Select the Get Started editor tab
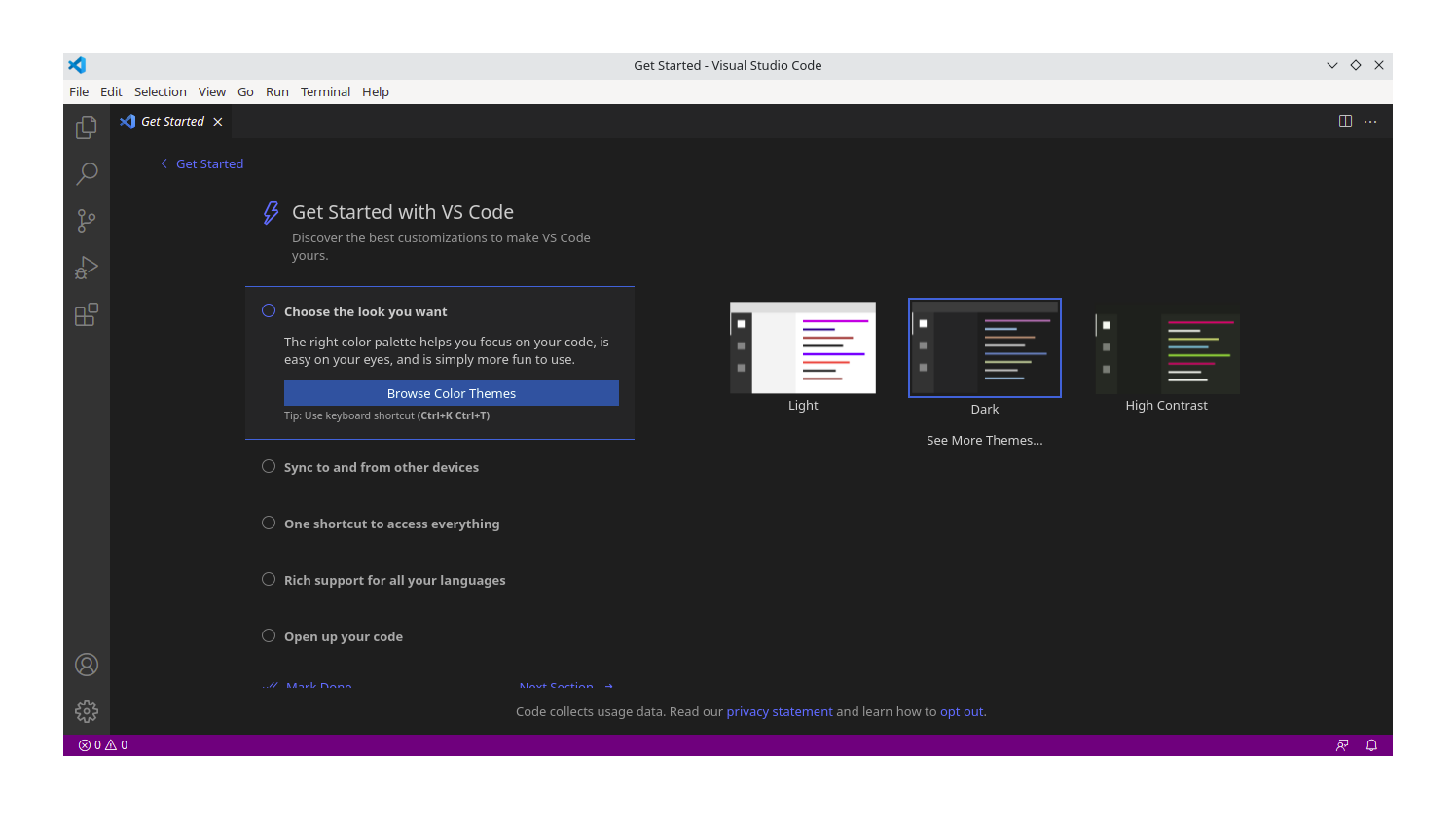1456x831 pixels. (x=171, y=122)
